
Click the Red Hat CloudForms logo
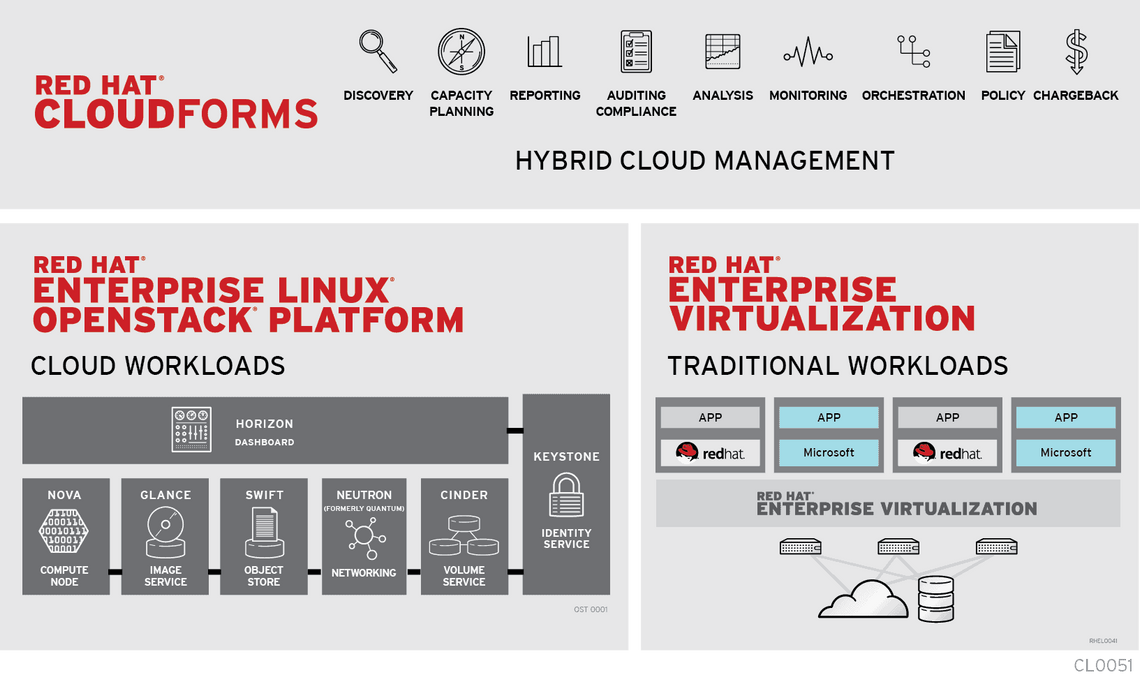point(176,102)
